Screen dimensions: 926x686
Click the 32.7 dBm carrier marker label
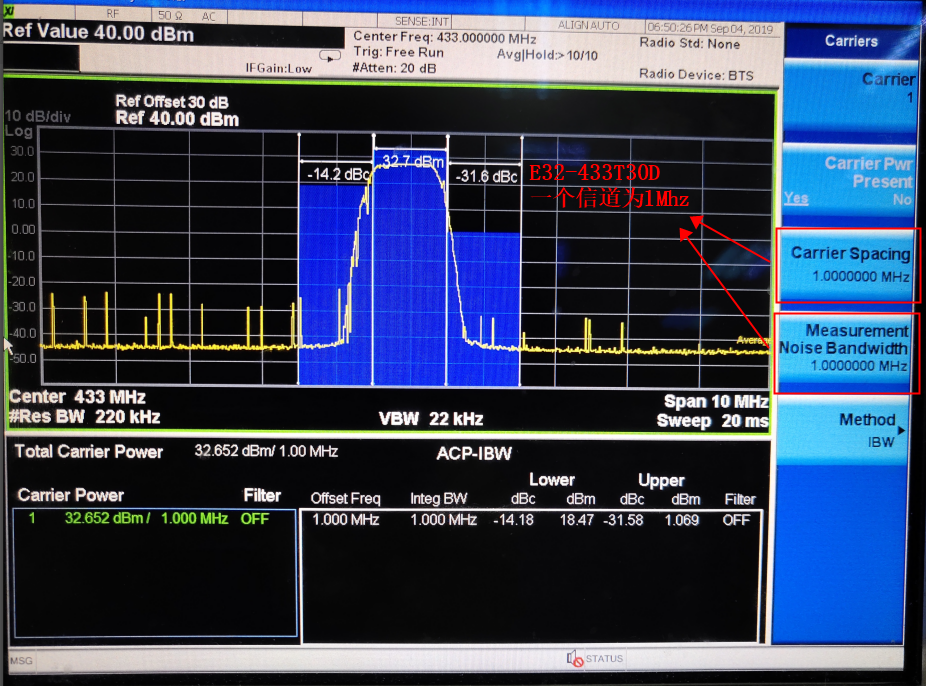412,161
